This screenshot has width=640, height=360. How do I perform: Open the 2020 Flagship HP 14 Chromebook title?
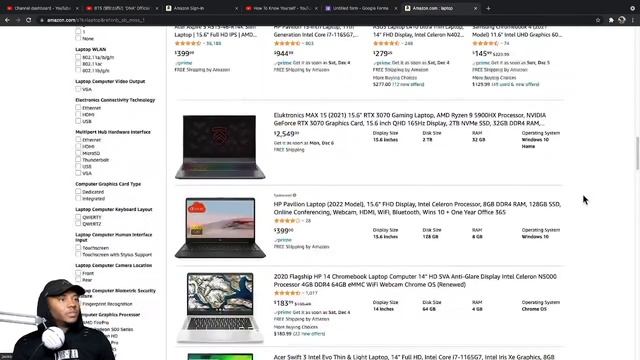[415, 280]
